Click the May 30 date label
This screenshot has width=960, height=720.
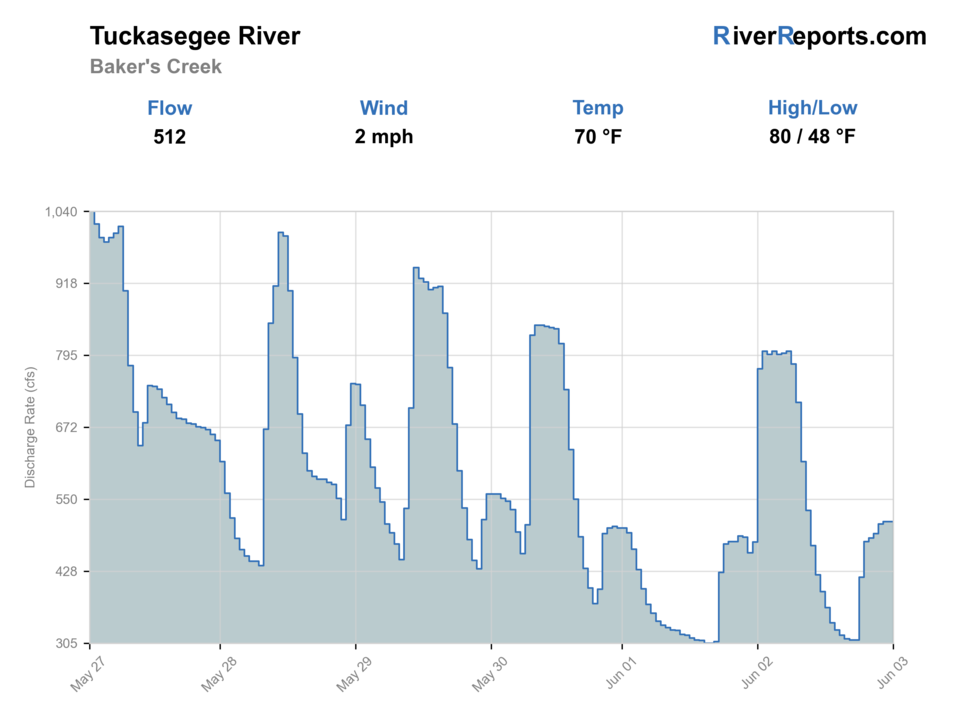coord(489,673)
